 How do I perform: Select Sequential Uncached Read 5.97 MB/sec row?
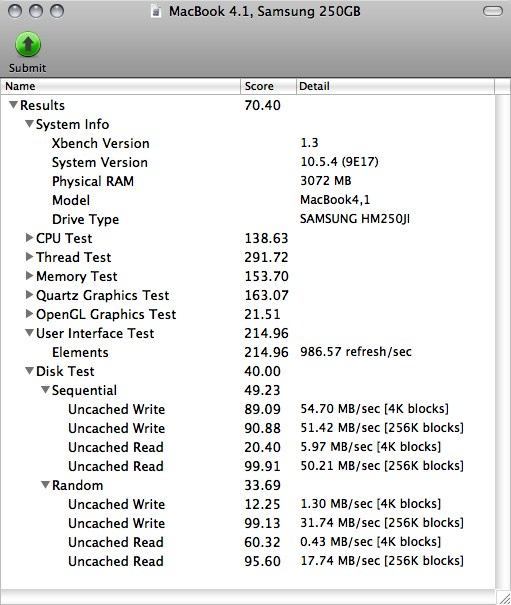248,447
